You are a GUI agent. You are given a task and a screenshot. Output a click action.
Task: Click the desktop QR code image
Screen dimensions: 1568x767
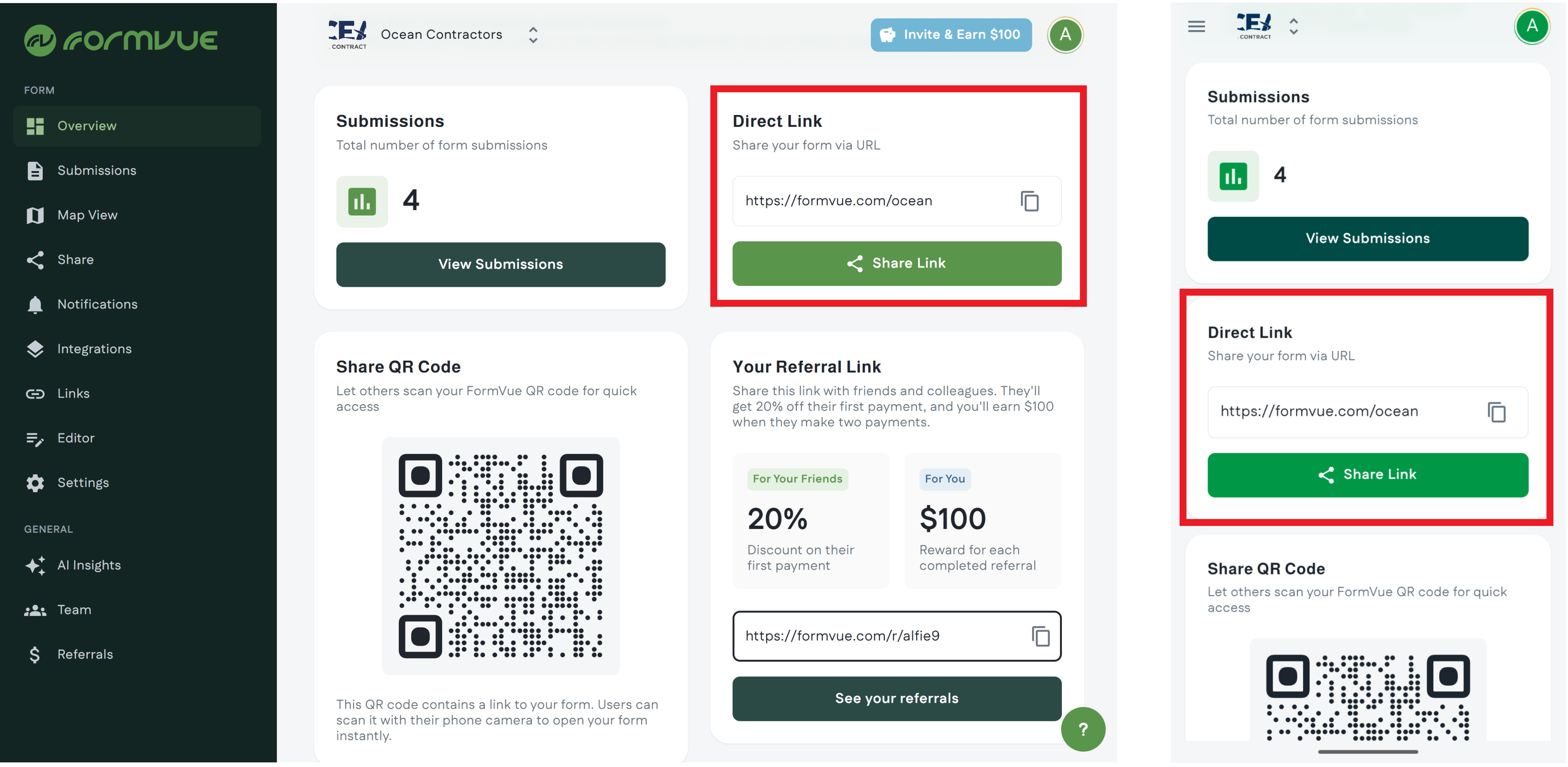(x=500, y=556)
